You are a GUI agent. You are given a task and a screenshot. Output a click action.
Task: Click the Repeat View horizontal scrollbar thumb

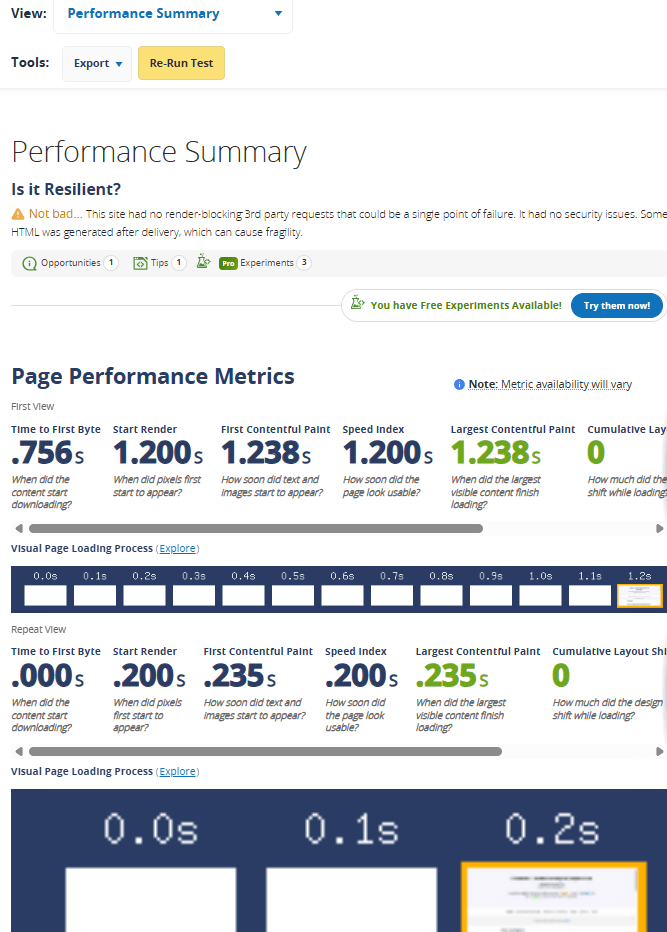265,751
